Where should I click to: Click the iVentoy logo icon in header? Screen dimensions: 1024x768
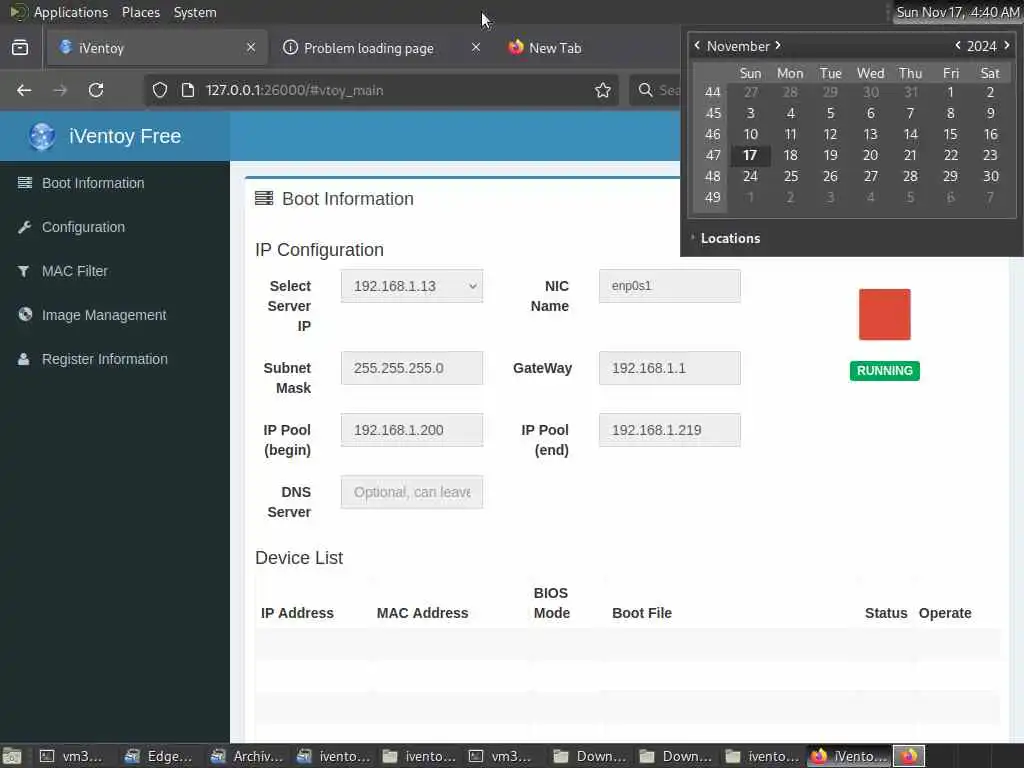(41, 136)
